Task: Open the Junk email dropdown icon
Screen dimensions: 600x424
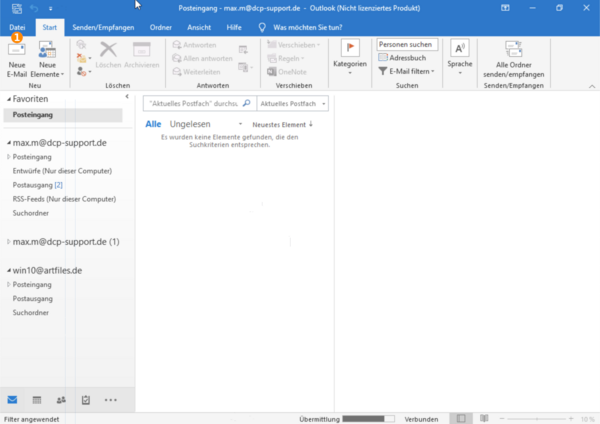Action: point(83,72)
